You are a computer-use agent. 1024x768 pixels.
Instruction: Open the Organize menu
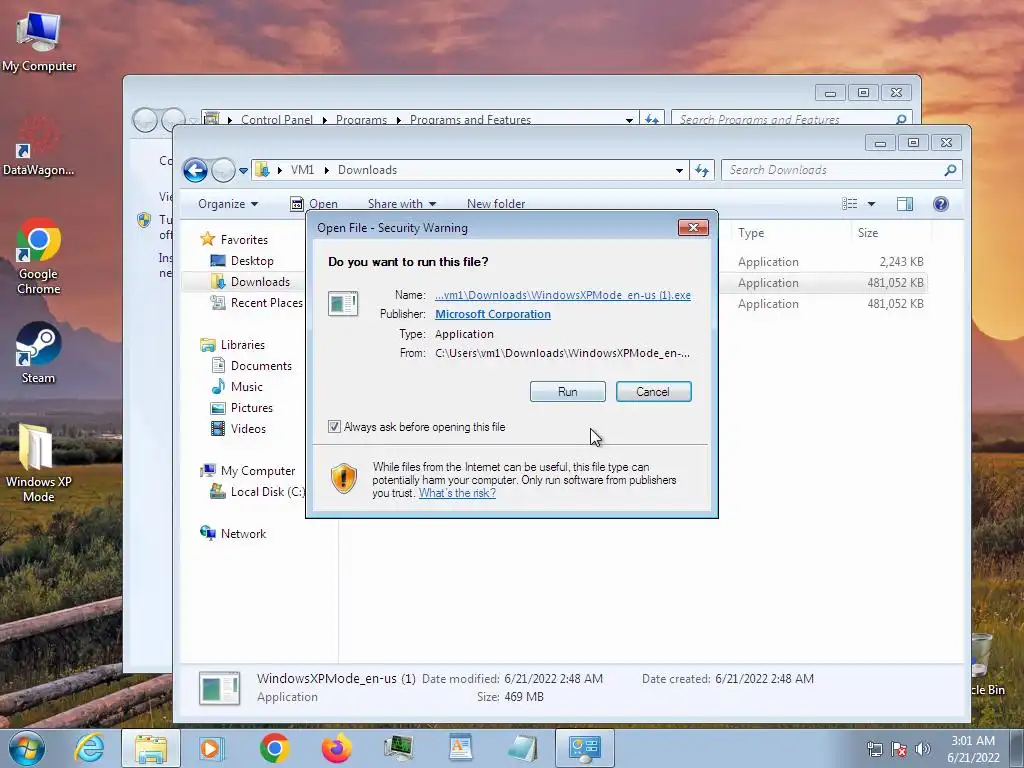pyautogui.click(x=228, y=204)
